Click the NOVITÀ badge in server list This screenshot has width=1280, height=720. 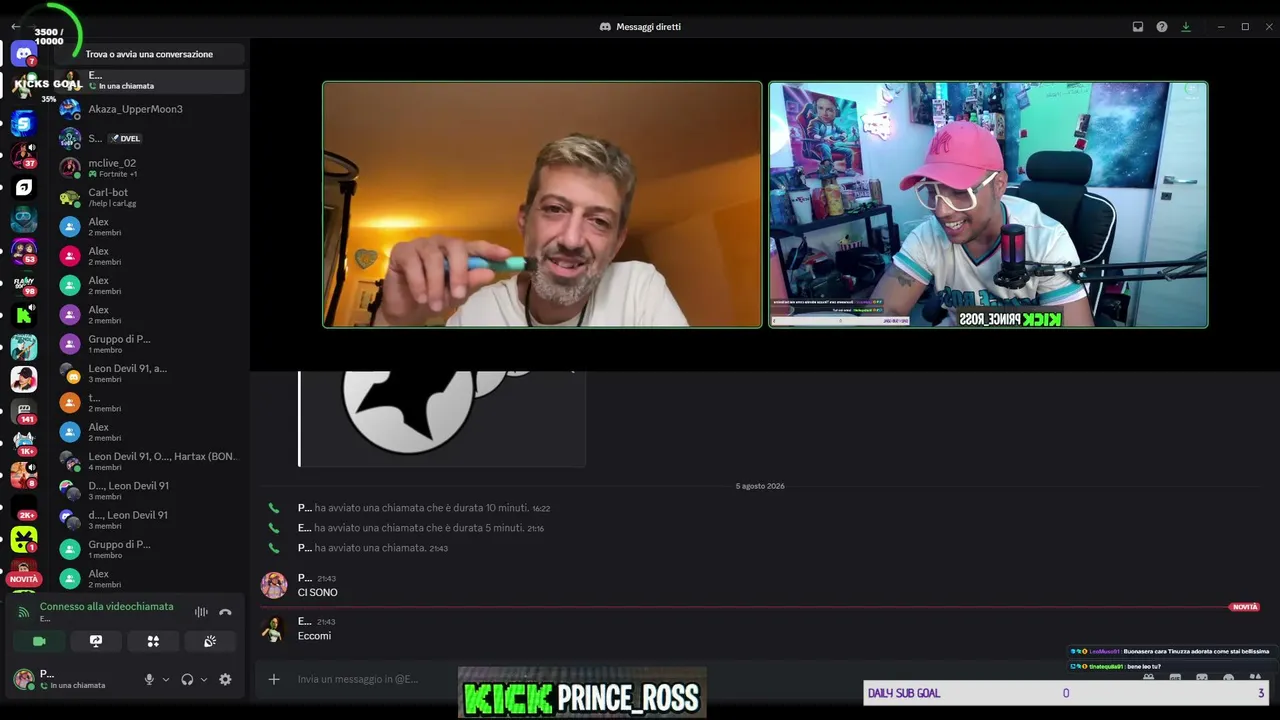[x=24, y=579]
